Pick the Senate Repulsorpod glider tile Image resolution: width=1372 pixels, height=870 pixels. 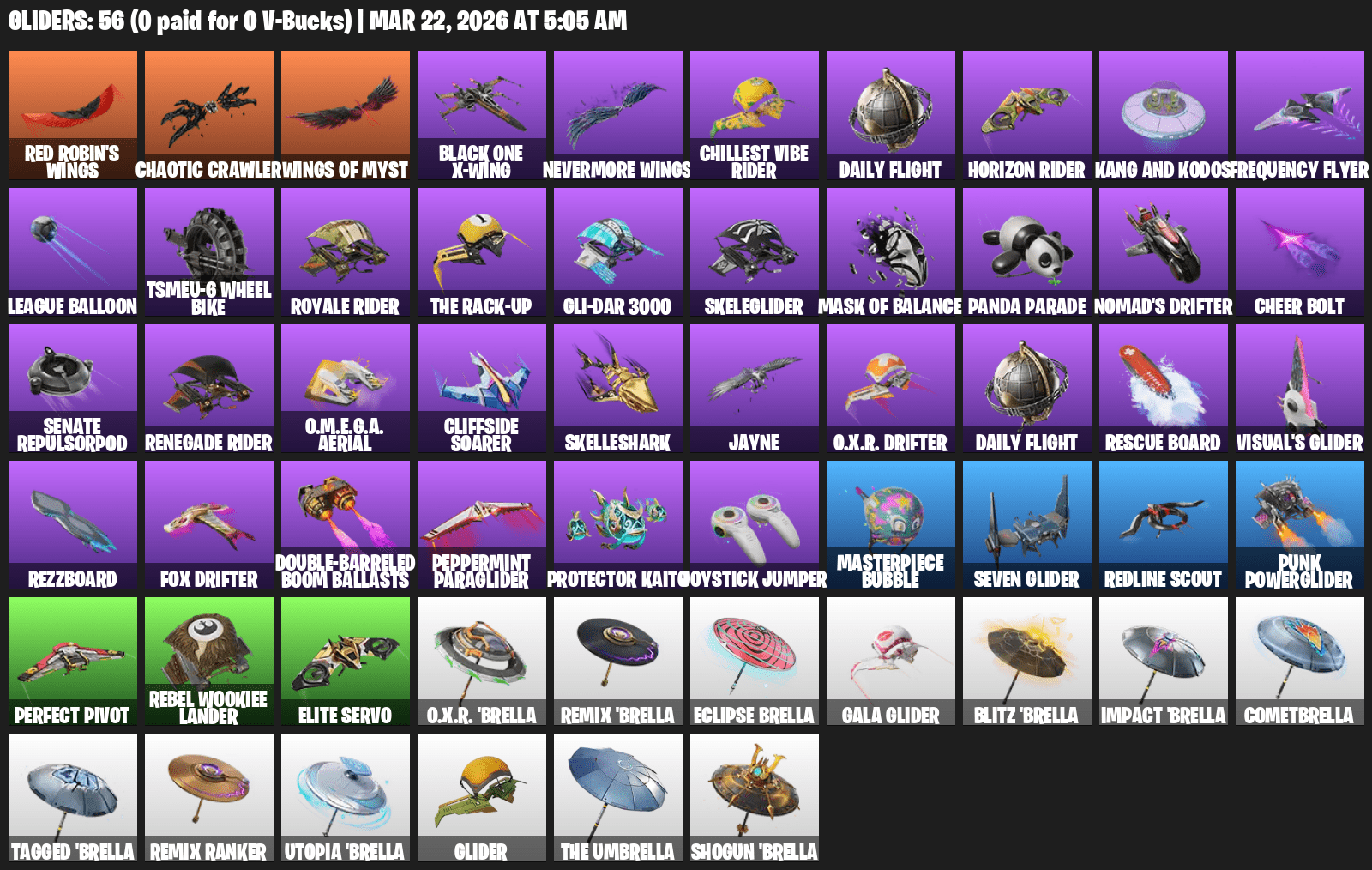[73, 389]
